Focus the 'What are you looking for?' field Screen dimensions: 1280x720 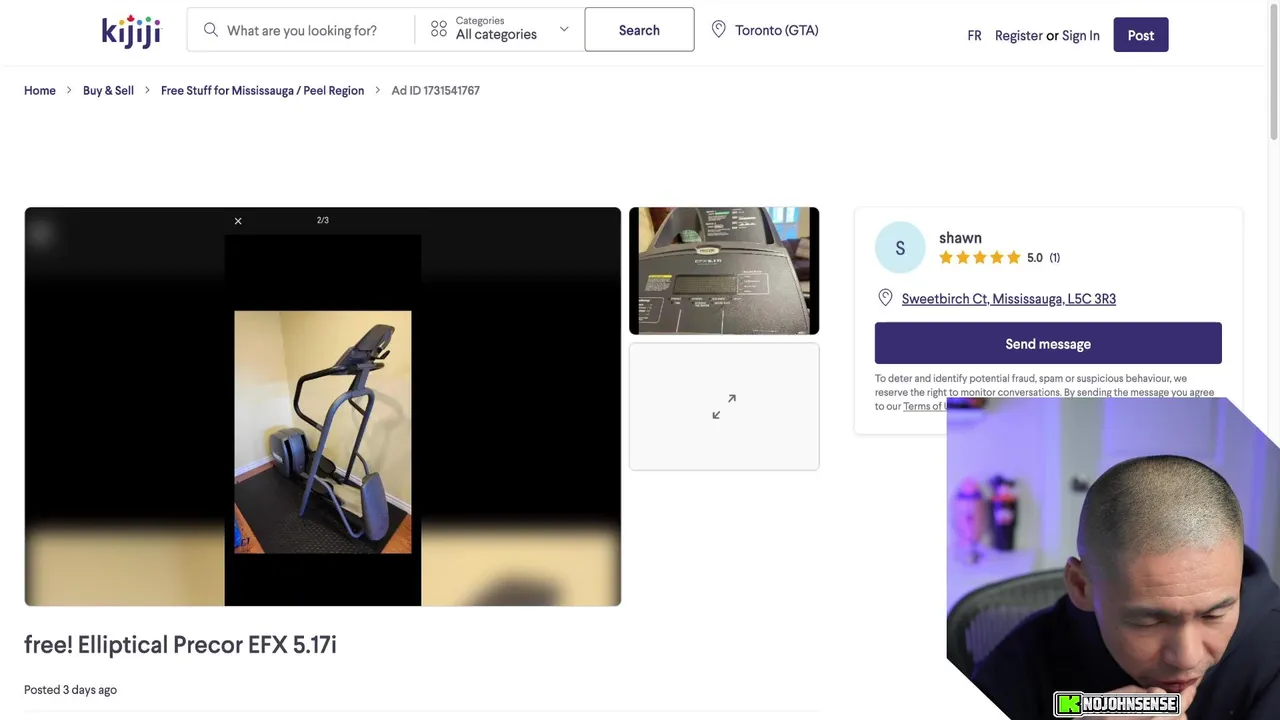point(302,30)
